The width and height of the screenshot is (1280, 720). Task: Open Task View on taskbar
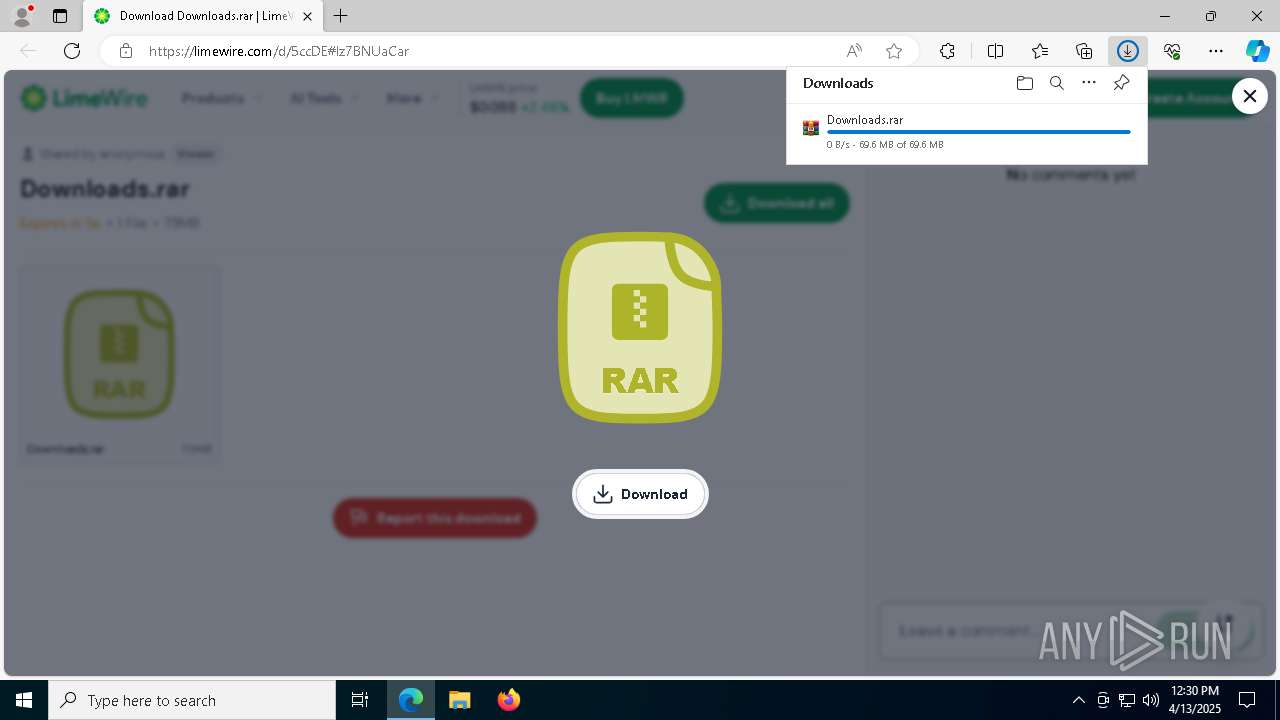coord(360,700)
